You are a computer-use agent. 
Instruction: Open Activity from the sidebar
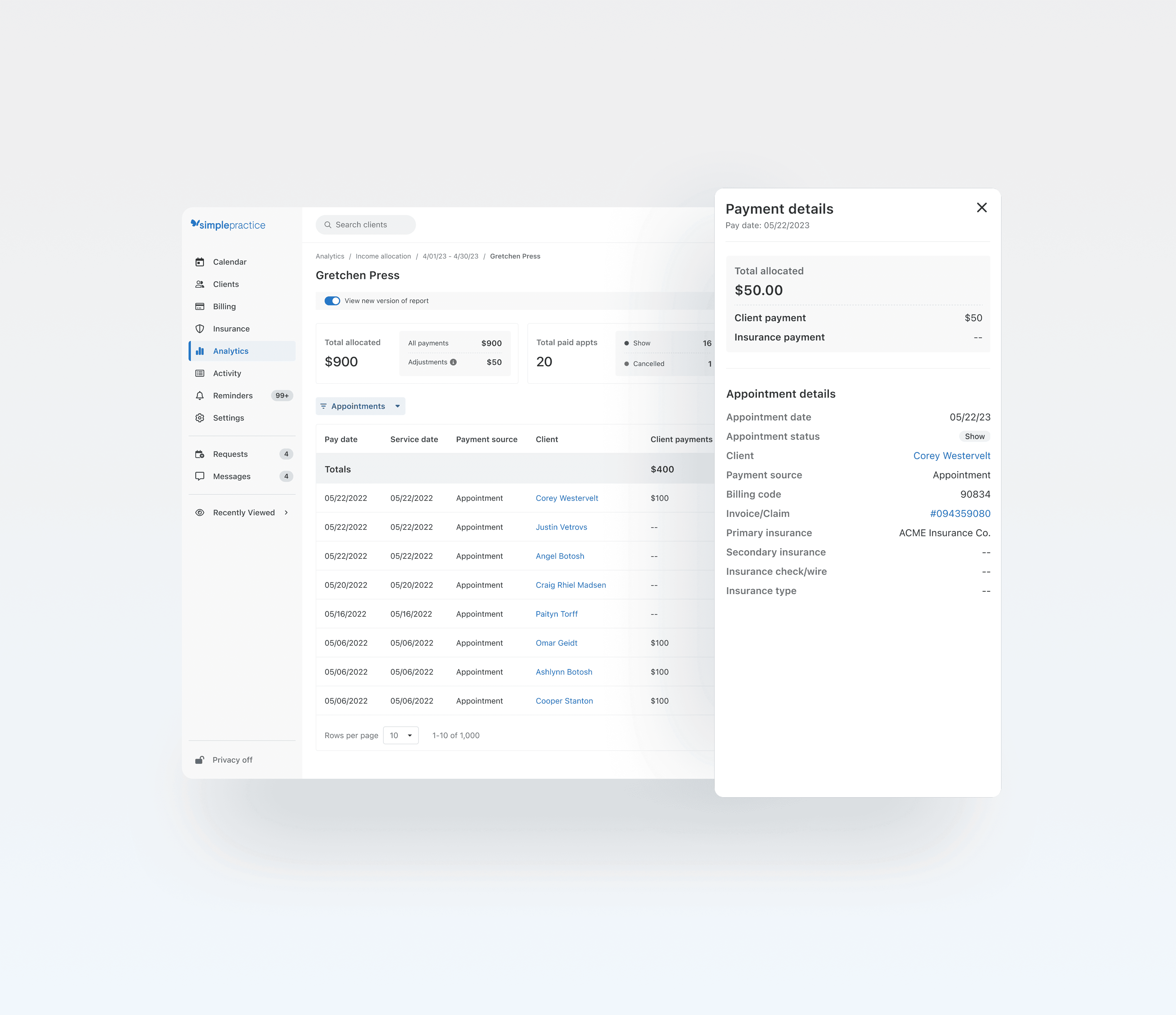tap(227, 373)
